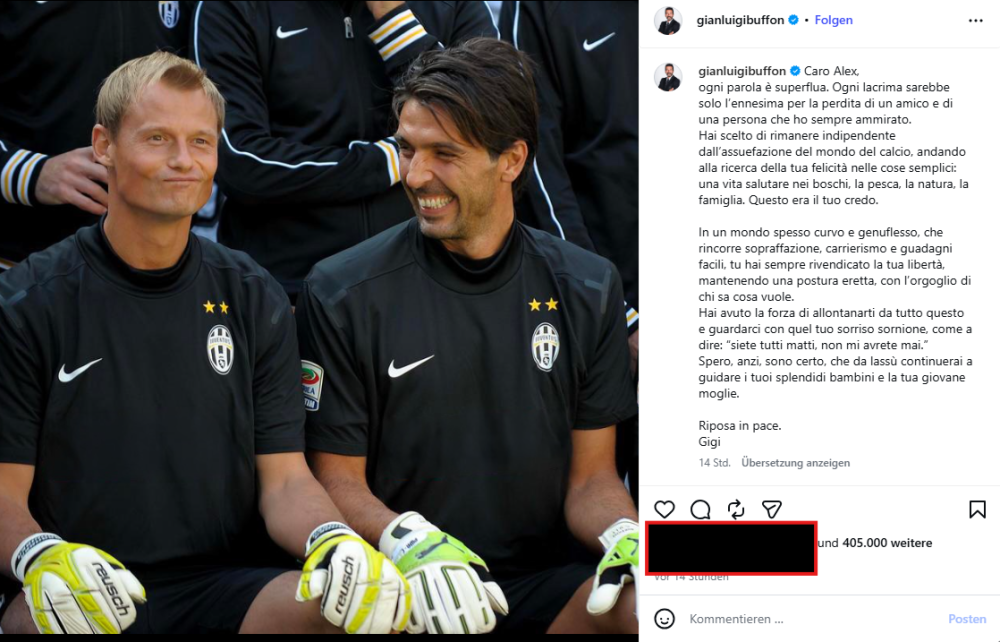The image size is (1000, 642).
Task: Open comments via speech bubble icon
Action: (x=700, y=509)
